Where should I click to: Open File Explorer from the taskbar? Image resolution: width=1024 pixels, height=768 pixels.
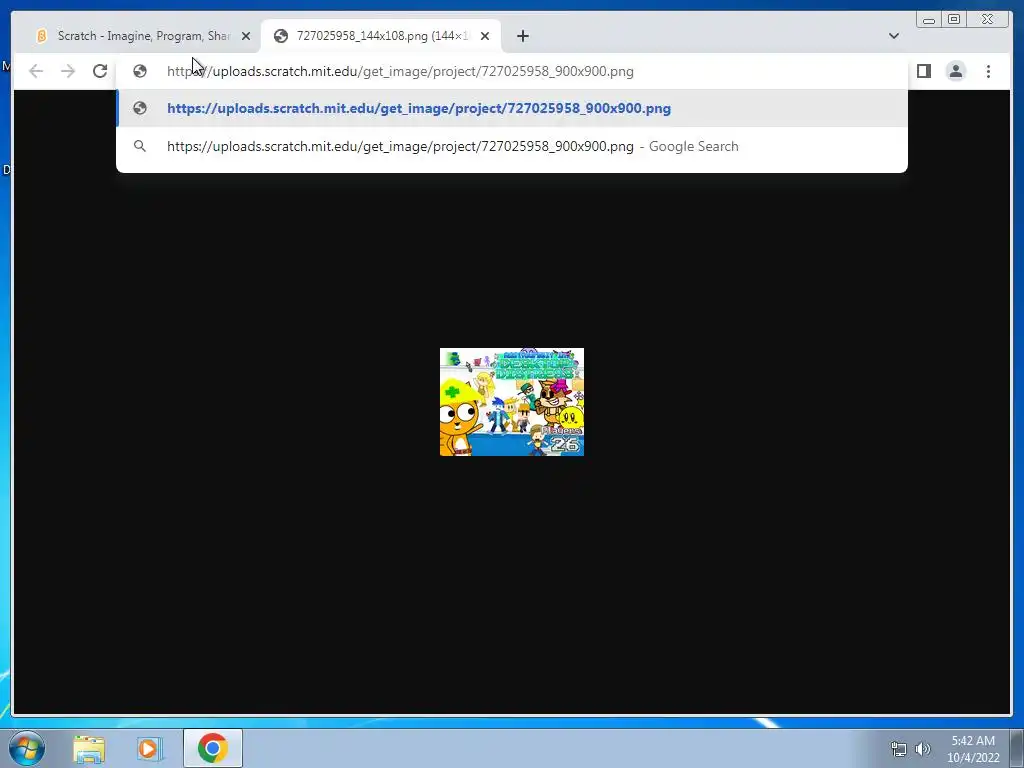(x=89, y=748)
